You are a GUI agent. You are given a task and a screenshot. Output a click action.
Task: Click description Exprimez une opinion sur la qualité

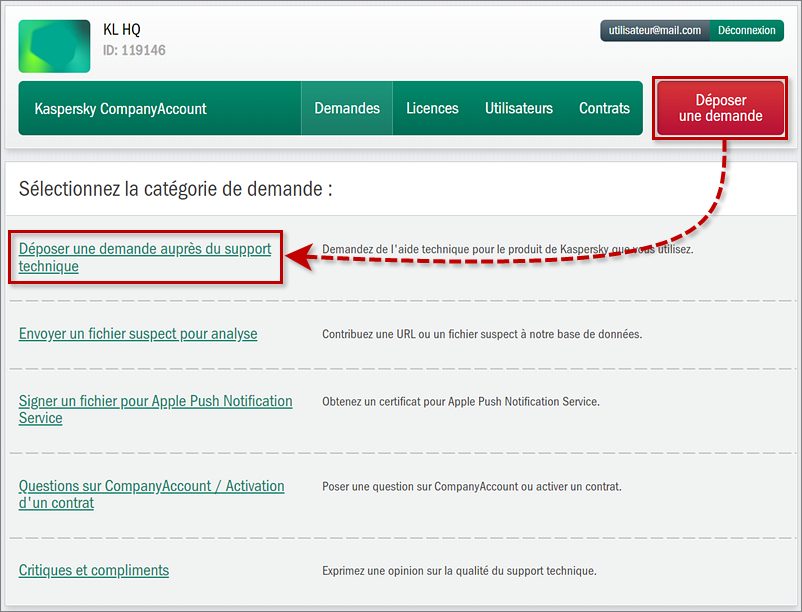point(459,571)
